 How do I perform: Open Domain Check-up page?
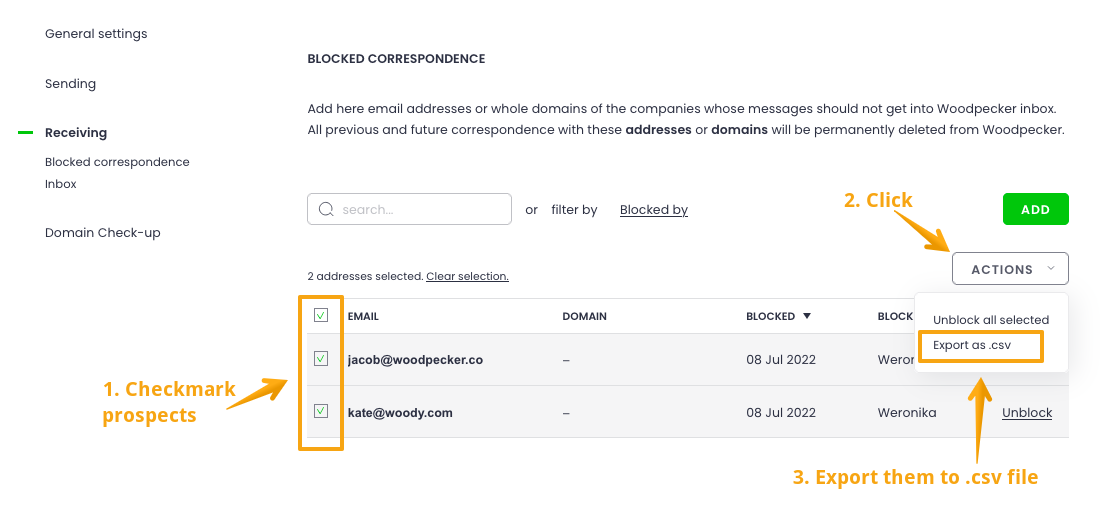[x=103, y=233]
